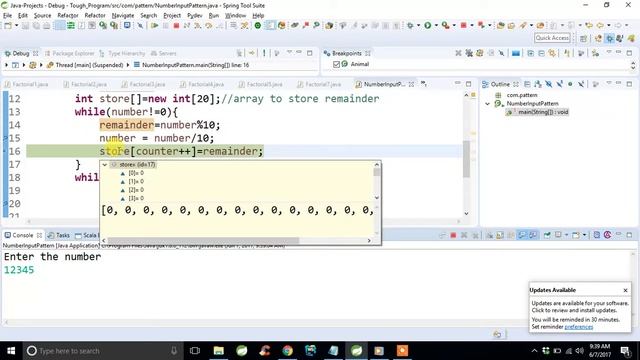Click the Terminate icon in Console toolbar
This screenshot has width=640, height=360.
pos(453,235)
